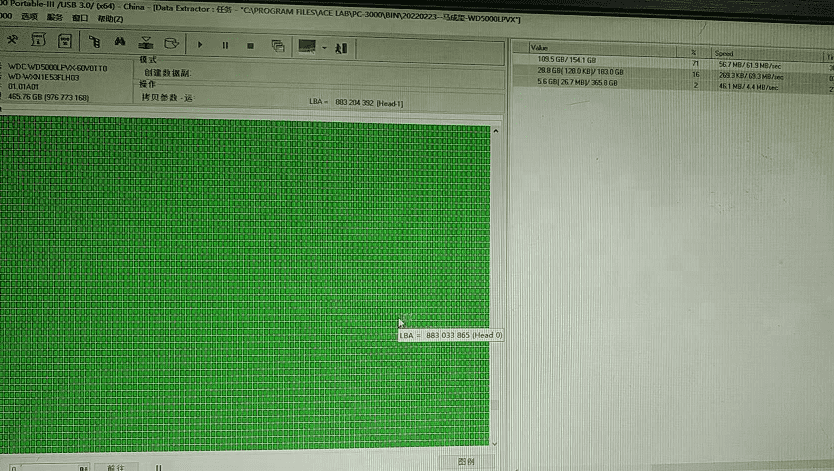Pause the running copy task

click(225, 44)
